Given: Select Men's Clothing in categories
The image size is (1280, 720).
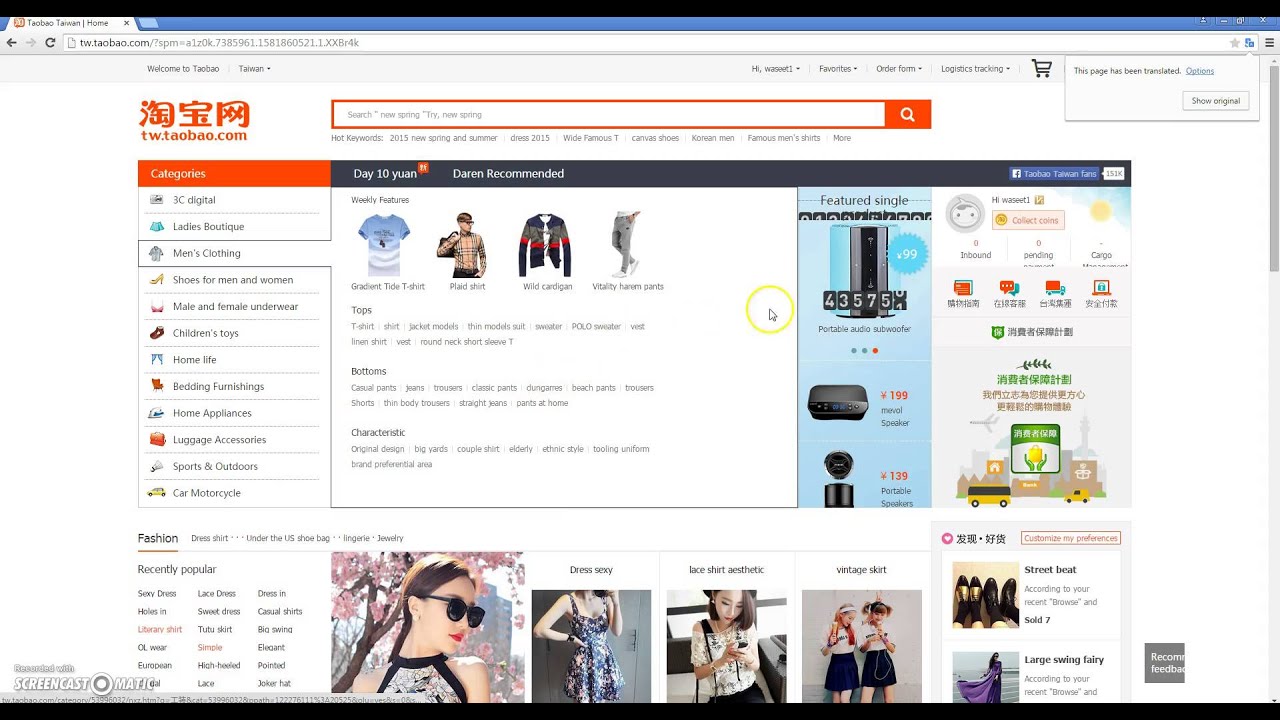Looking at the screenshot, I should (207, 253).
